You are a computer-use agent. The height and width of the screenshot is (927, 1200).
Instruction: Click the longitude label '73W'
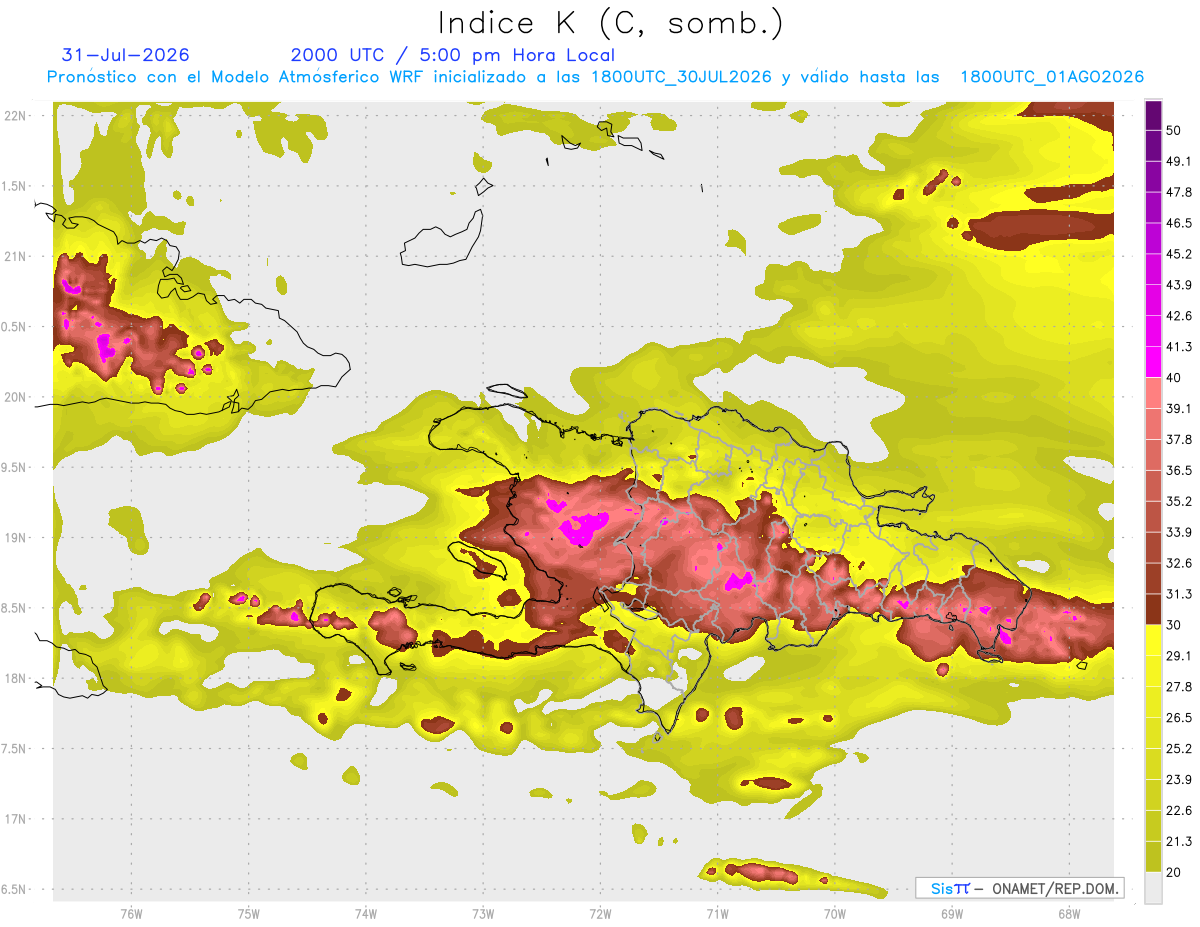483,914
